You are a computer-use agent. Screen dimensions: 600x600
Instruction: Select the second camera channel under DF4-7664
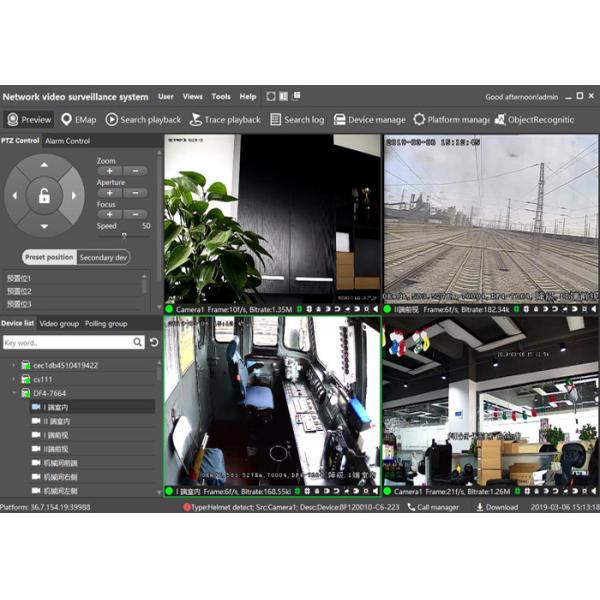[x=92, y=421]
